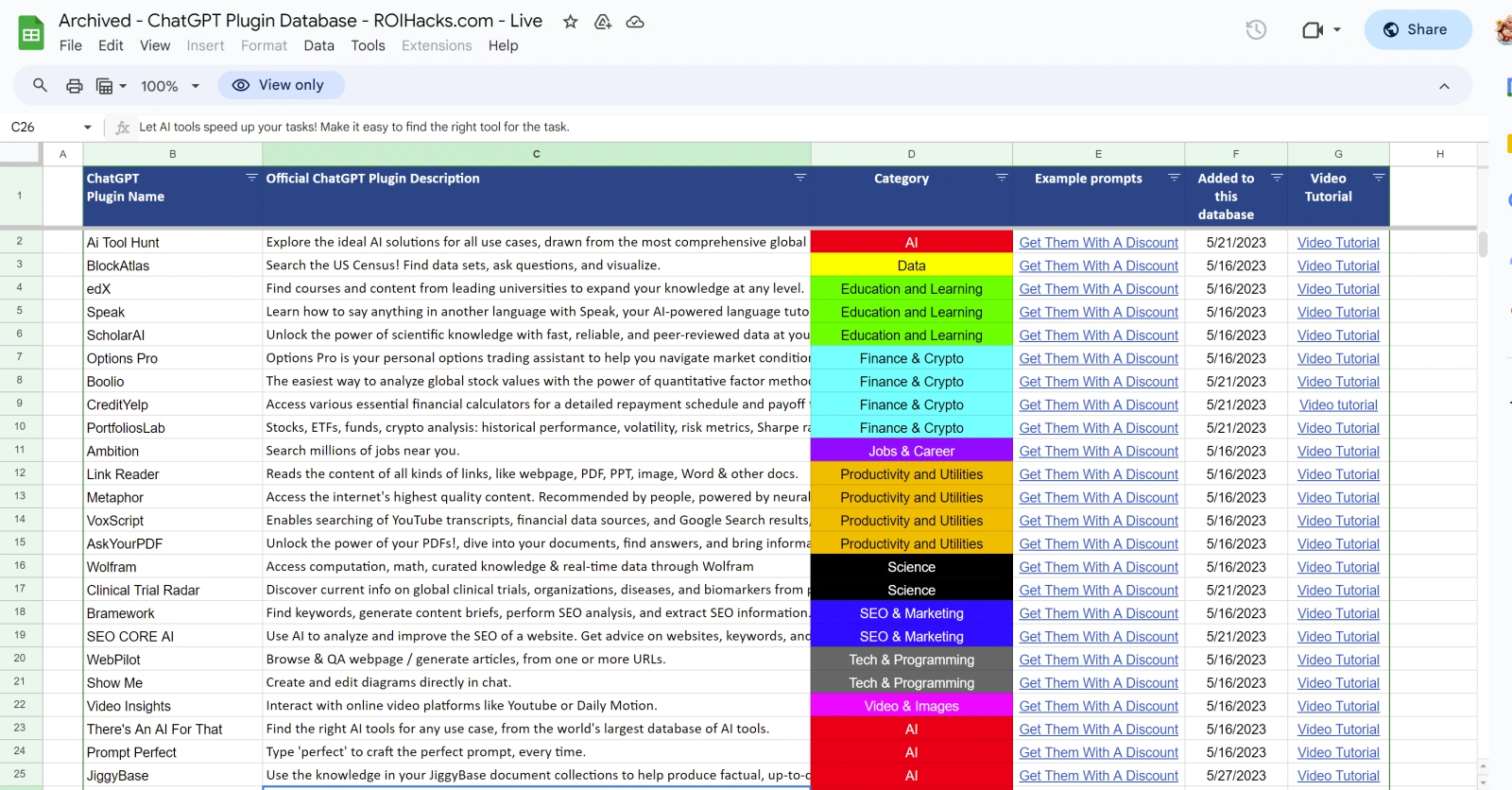
Task: Select the AskYourPDF name cell
Action: click(x=173, y=543)
